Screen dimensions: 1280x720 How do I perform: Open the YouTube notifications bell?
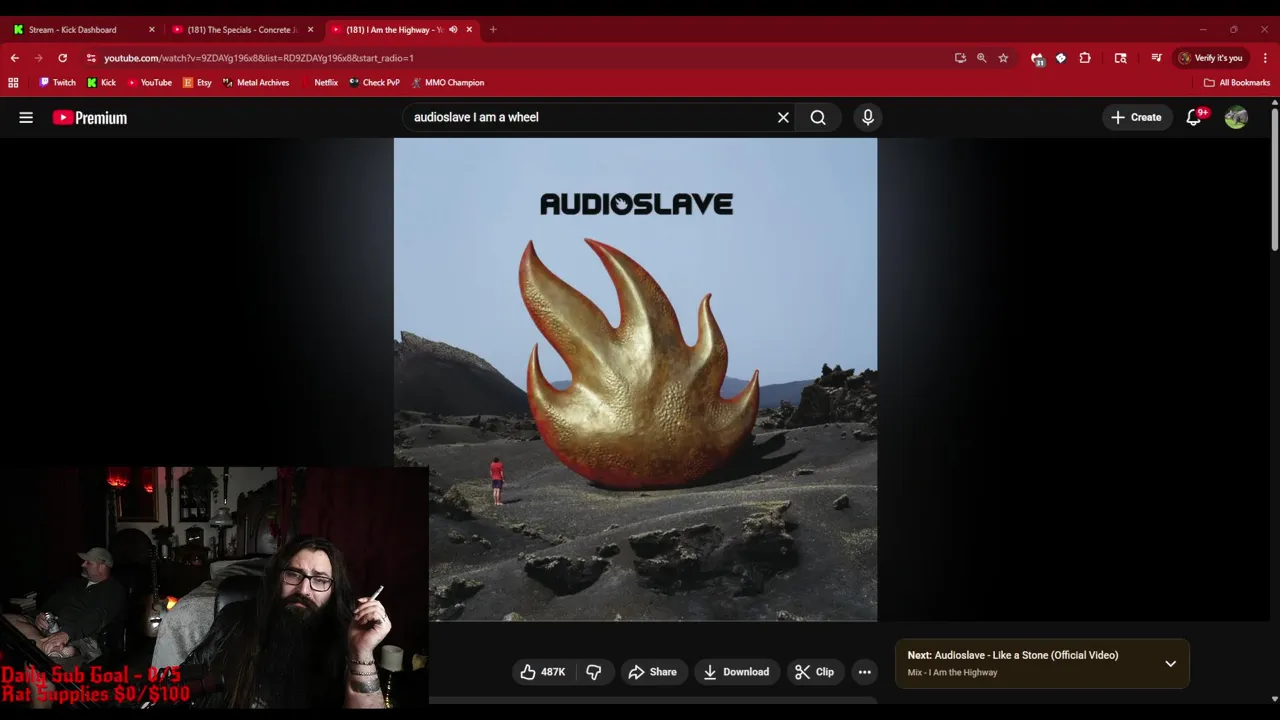1193,117
